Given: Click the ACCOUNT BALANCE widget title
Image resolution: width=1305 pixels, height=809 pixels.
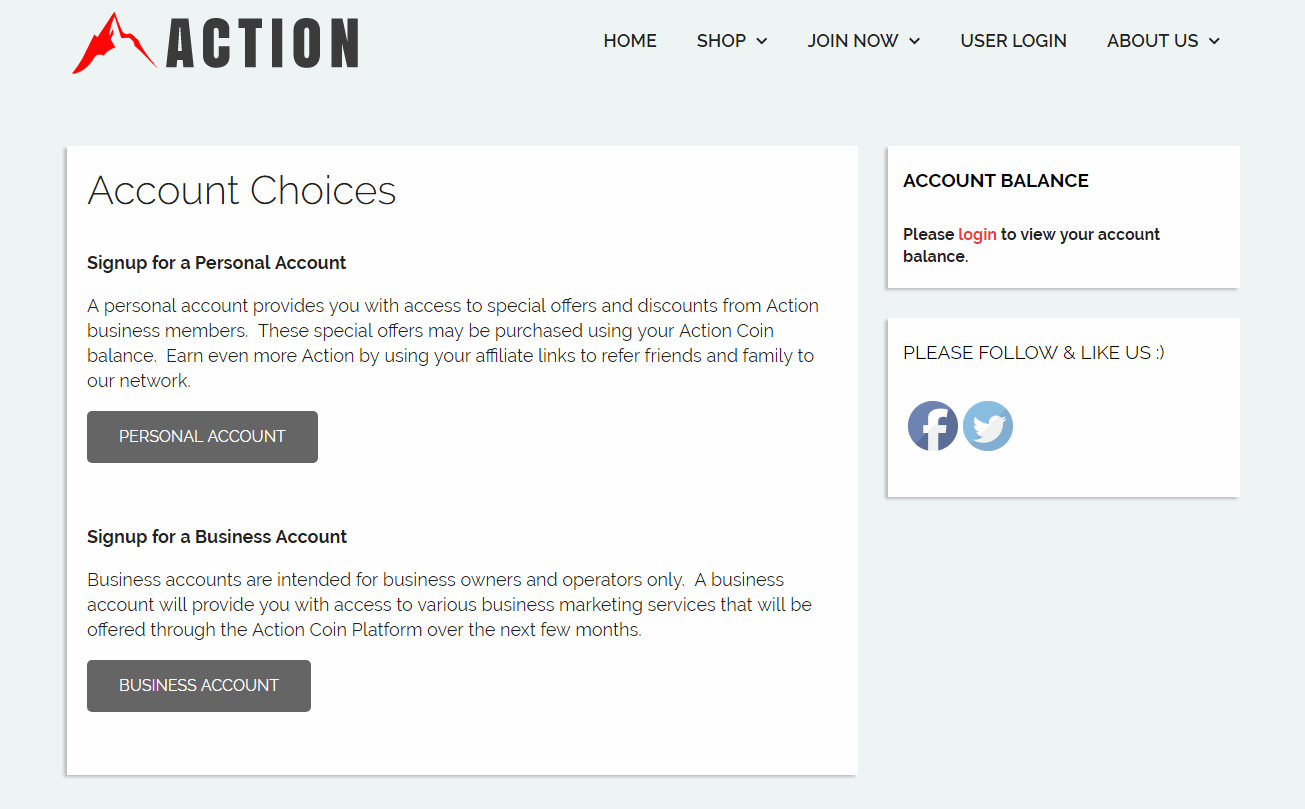Looking at the screenshot, I should tap(995, 181).
